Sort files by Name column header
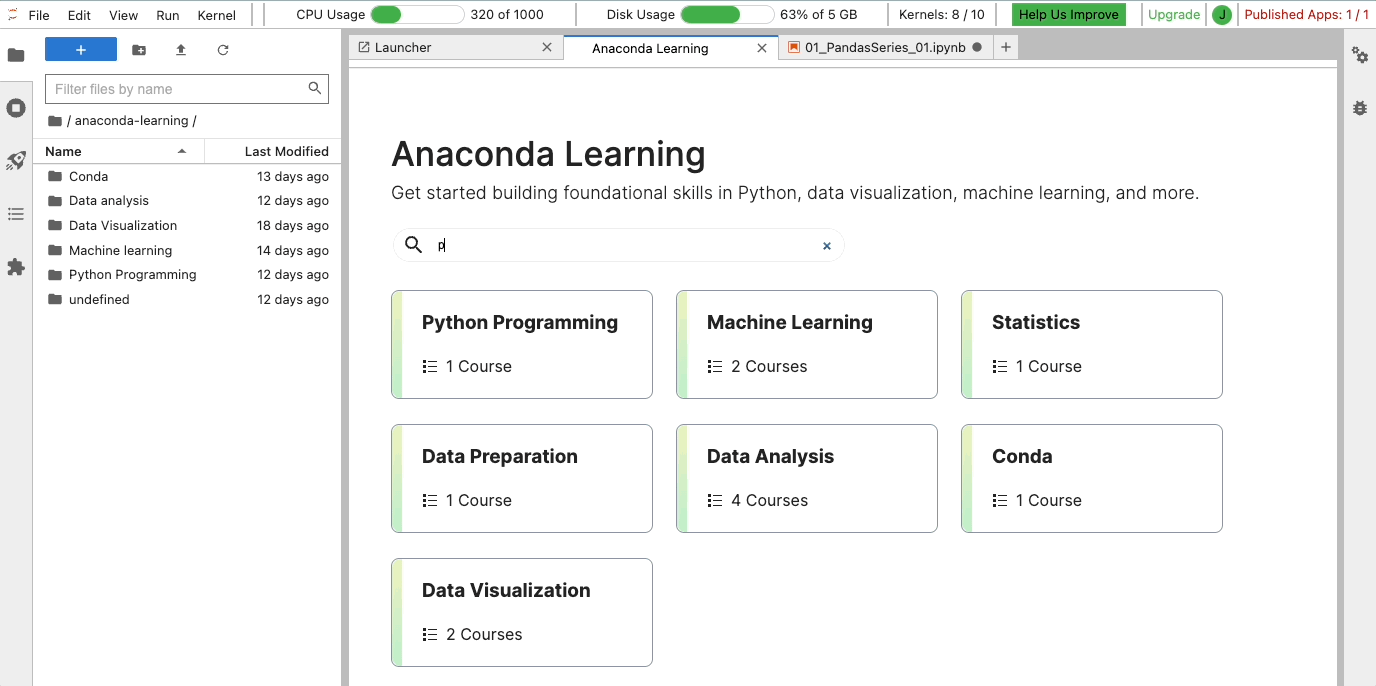This screenshot has height=686, width=1376. point(64,152)
